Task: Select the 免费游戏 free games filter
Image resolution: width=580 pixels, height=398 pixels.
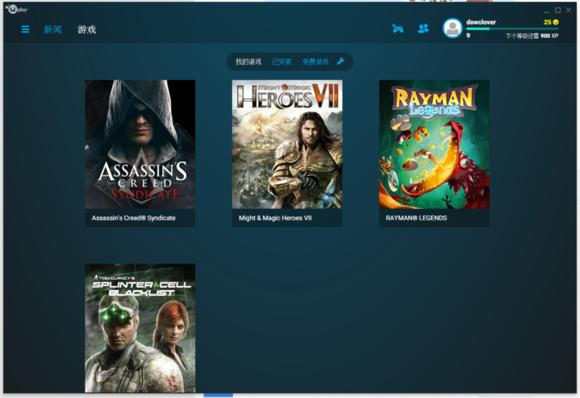Action: [315, 61]
